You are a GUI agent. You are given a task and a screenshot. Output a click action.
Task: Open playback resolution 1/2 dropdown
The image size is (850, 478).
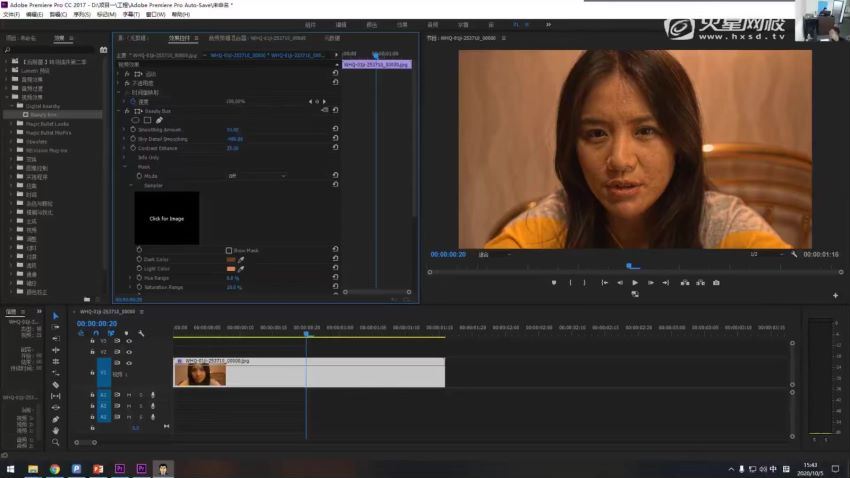tap(767, 254)
